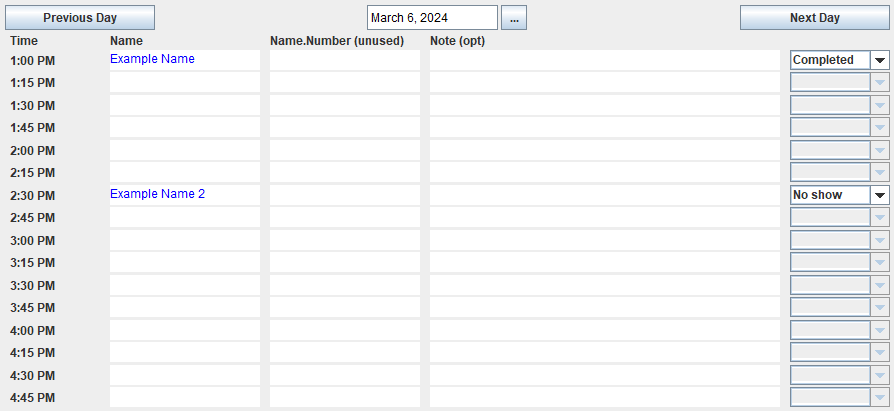Click the Note field for 1:00 PM
The width and height of the screenshot is (894, 411).
(x=605, y=60)
